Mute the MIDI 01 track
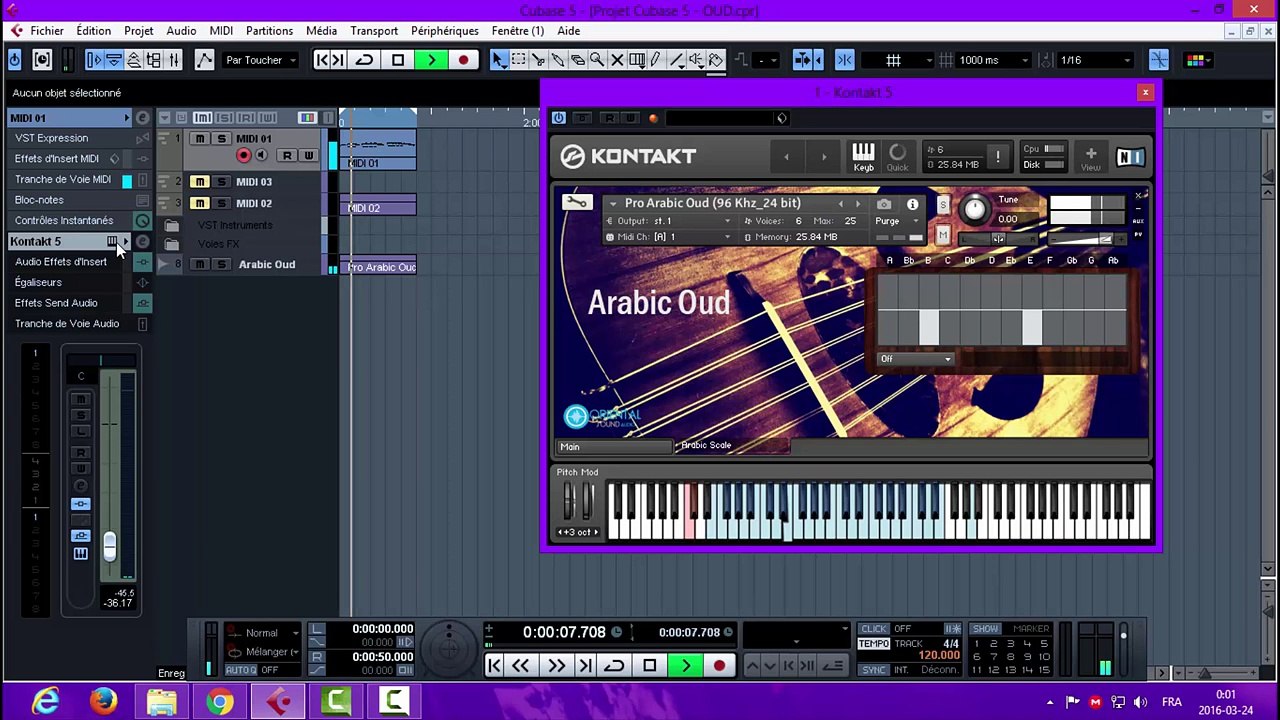 click(x=200, y=139)
